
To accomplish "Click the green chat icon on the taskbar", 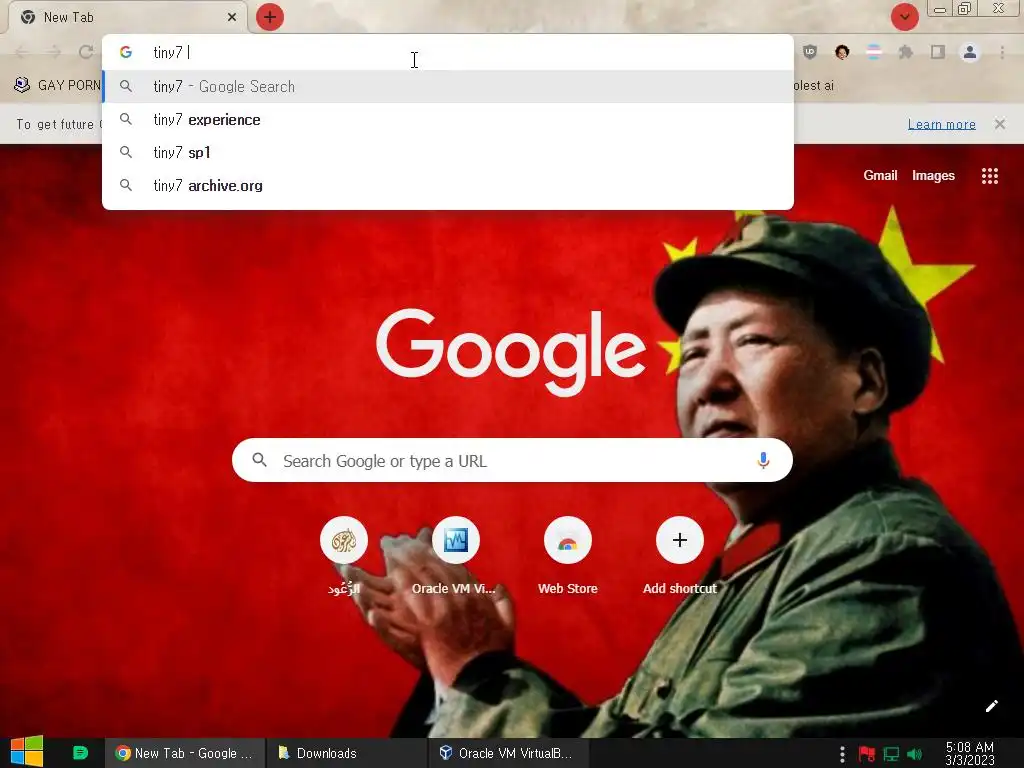I will pos(80,753).
